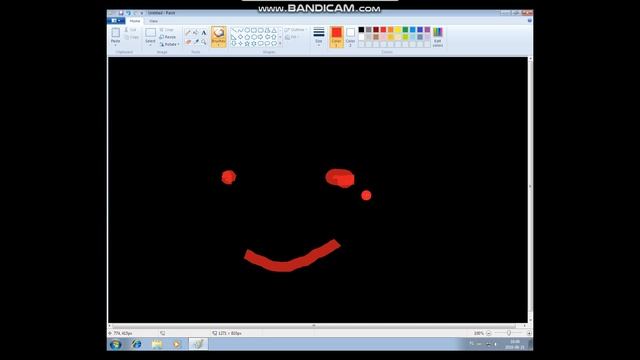
Task: Choose the Right triangle shape
Action: pyautogui.click(x=234, y=37)
